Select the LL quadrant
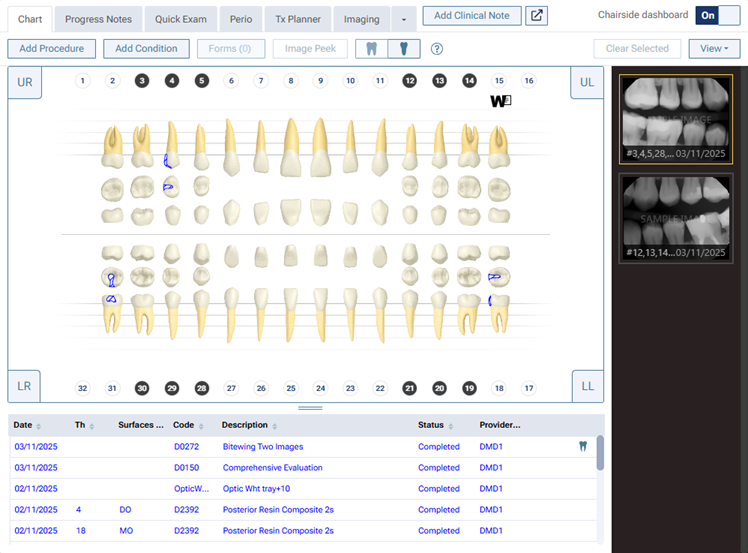 pos(587,386)
